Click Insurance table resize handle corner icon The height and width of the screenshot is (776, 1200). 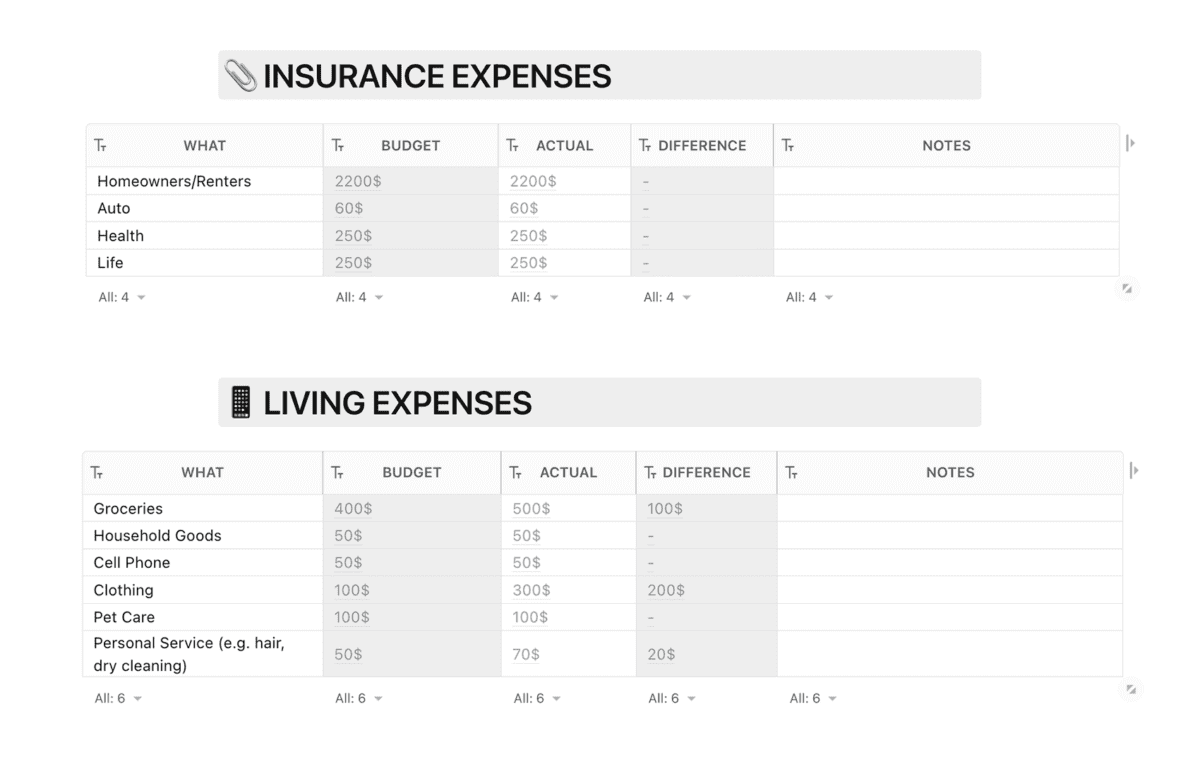pyautogui.click(x=1127, y=288)
